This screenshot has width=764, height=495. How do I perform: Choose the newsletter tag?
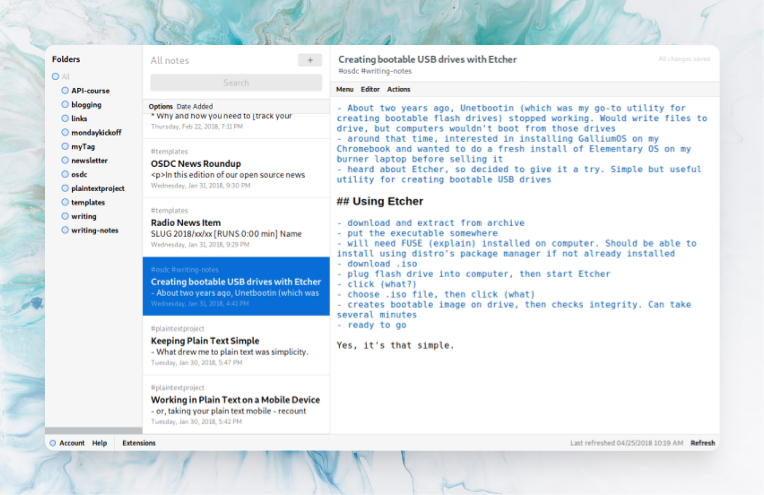coord(89,160)
